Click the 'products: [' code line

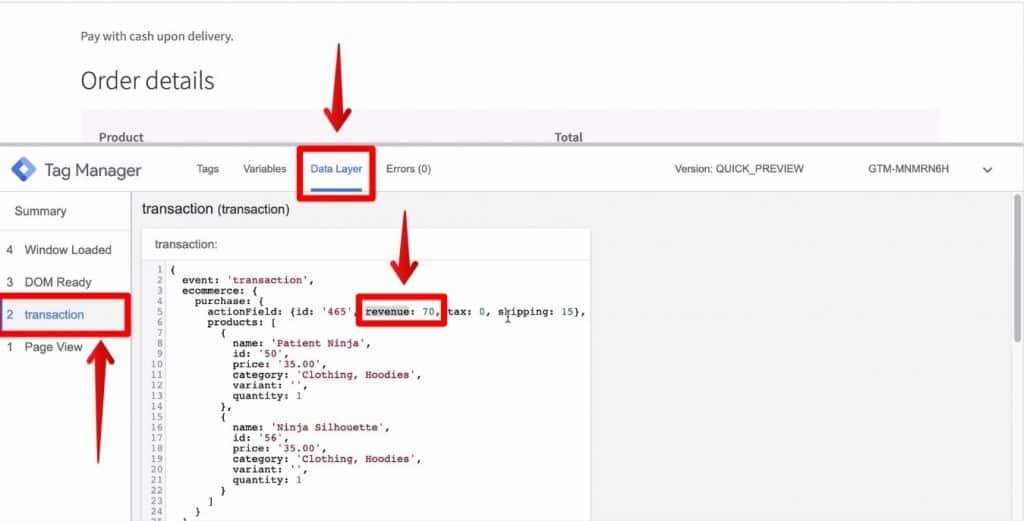point(242,322)
